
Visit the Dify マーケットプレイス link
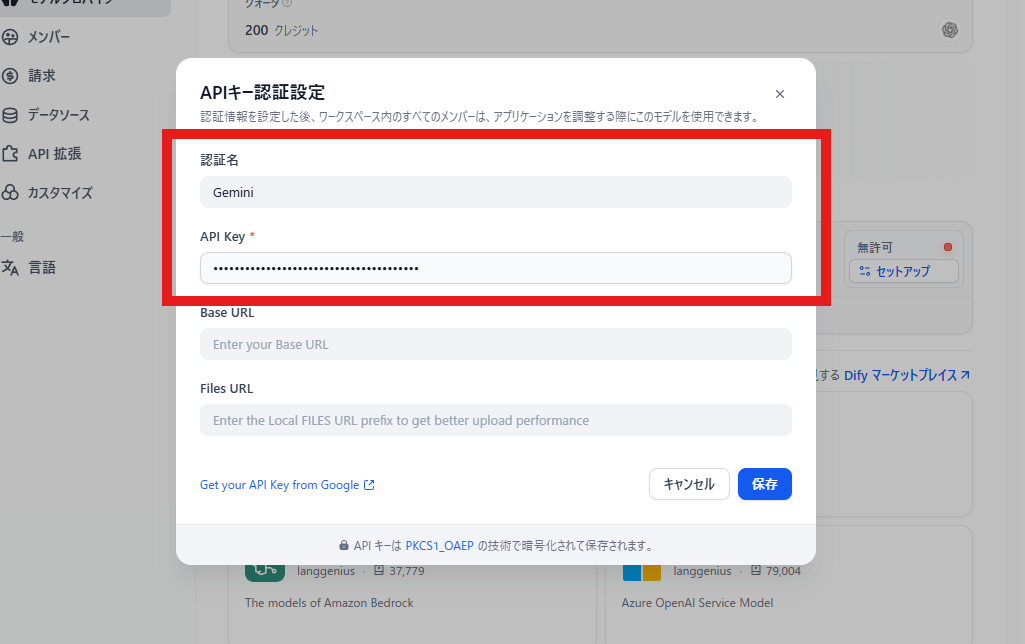tap(906, 376)
